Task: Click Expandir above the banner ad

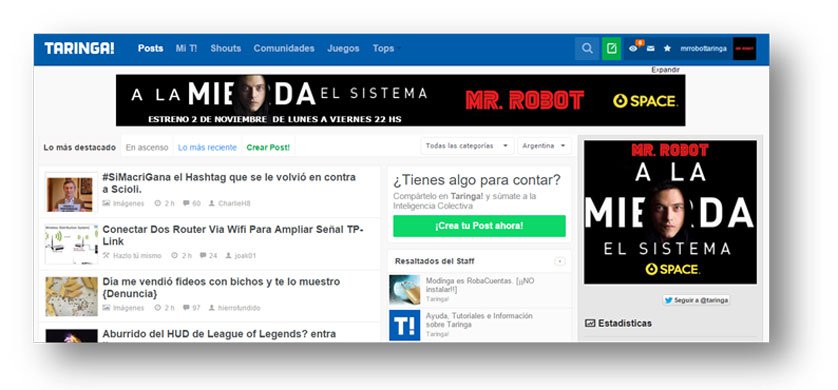Action: (665, 69)
